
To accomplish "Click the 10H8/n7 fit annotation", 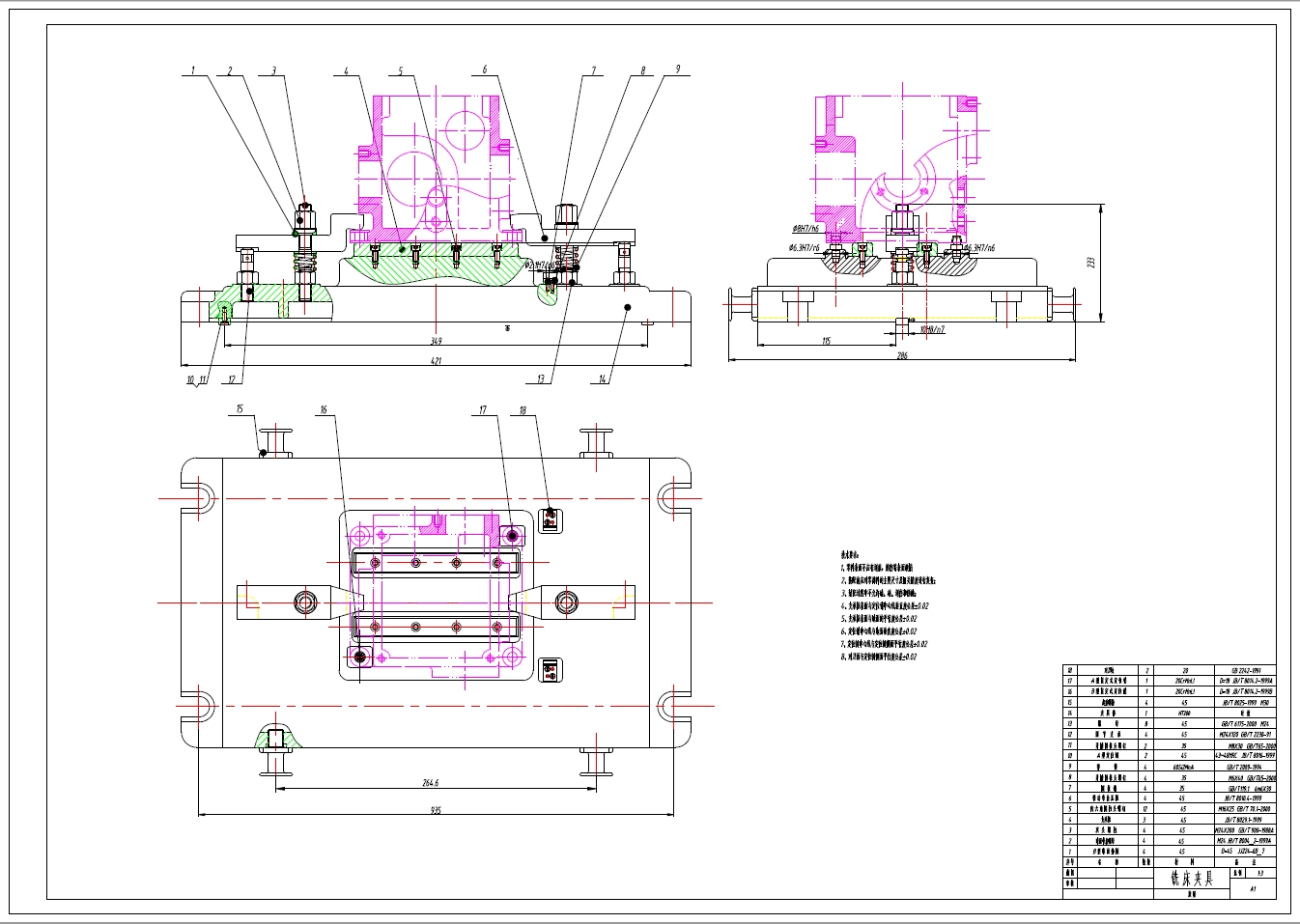I will [x=932, y=330].
